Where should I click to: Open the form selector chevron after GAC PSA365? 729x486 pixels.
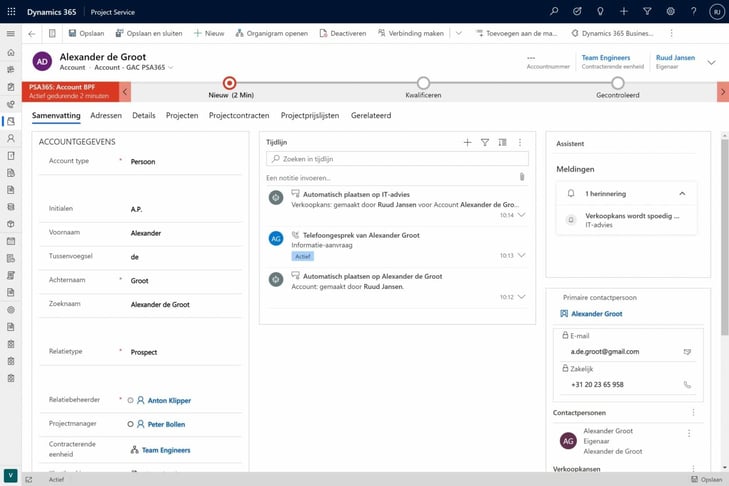pyautogui.click(x=171, y=67)
